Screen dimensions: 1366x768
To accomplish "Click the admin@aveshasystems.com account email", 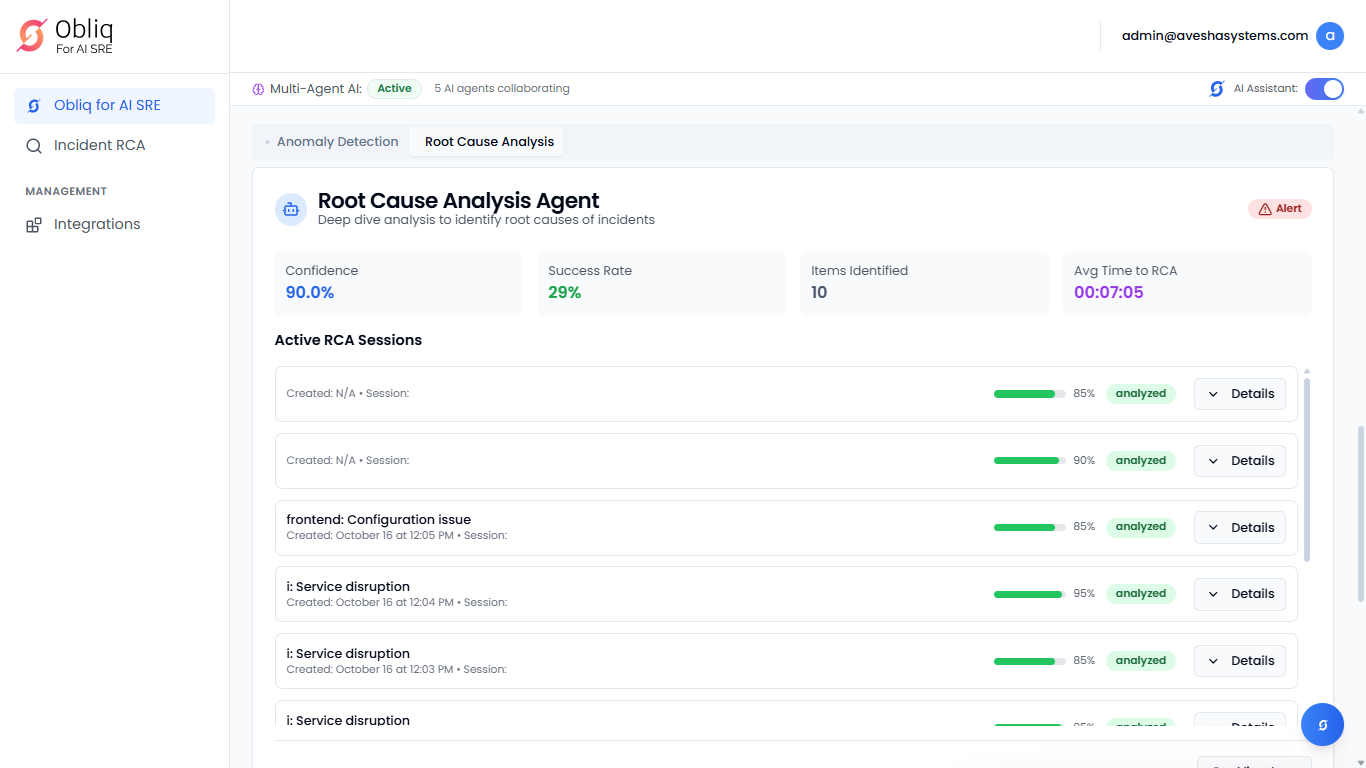I will [x=1214, y=36].
